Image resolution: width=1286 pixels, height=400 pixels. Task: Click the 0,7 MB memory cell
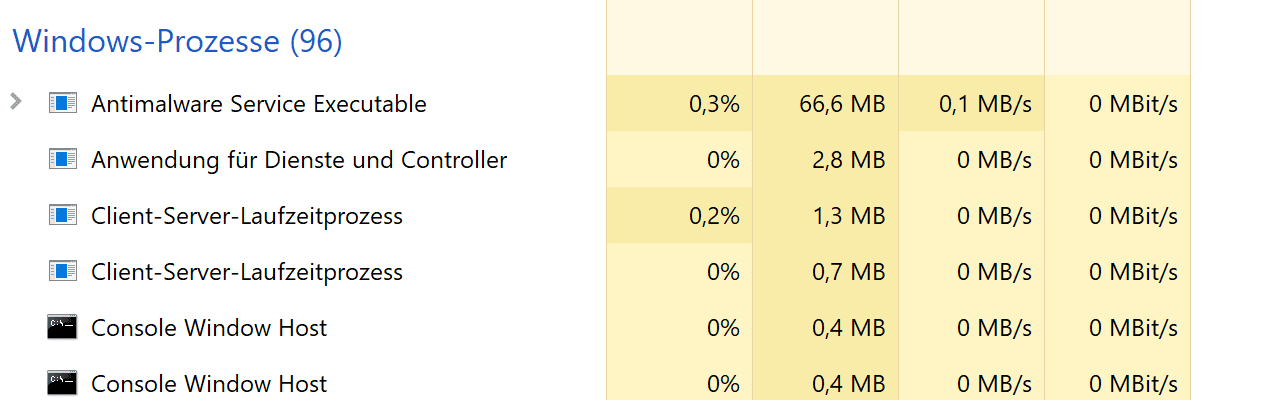click(850, 272)
